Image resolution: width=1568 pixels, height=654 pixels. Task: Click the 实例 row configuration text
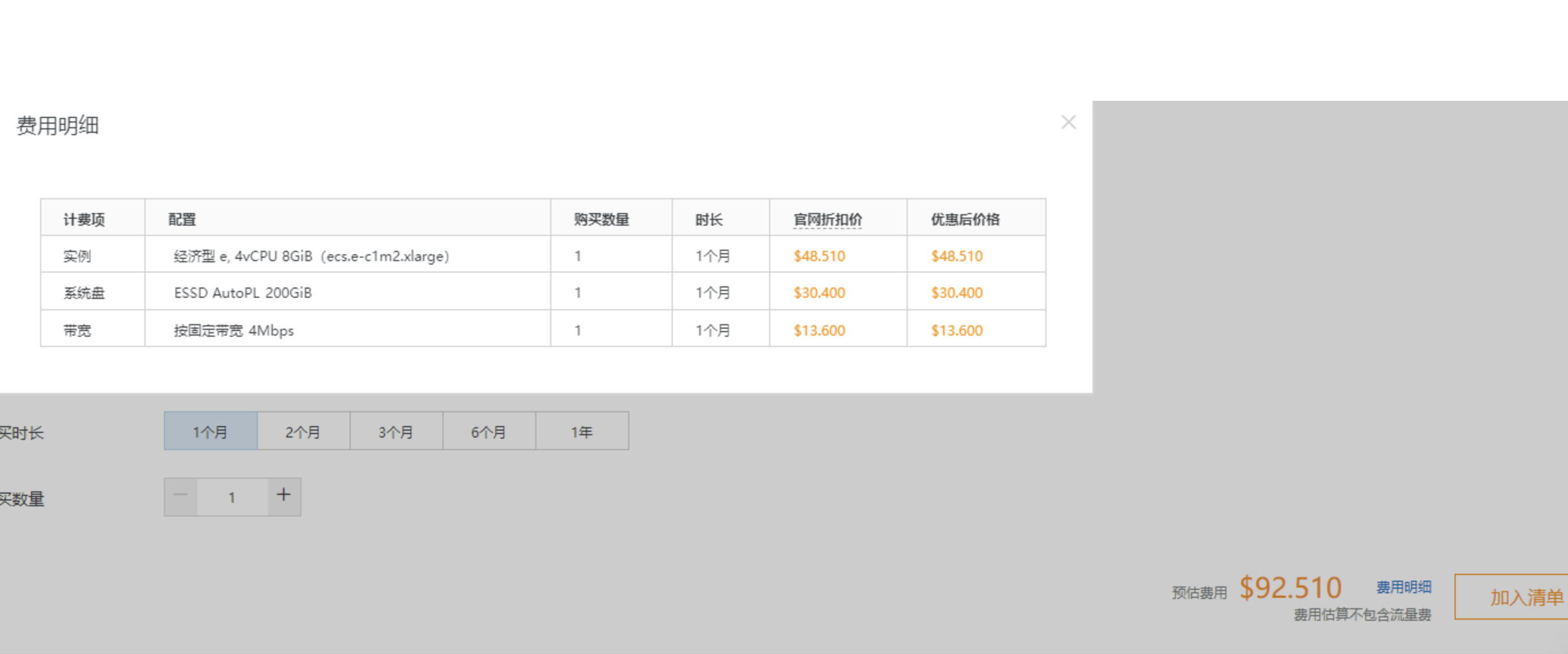(311, 256)
